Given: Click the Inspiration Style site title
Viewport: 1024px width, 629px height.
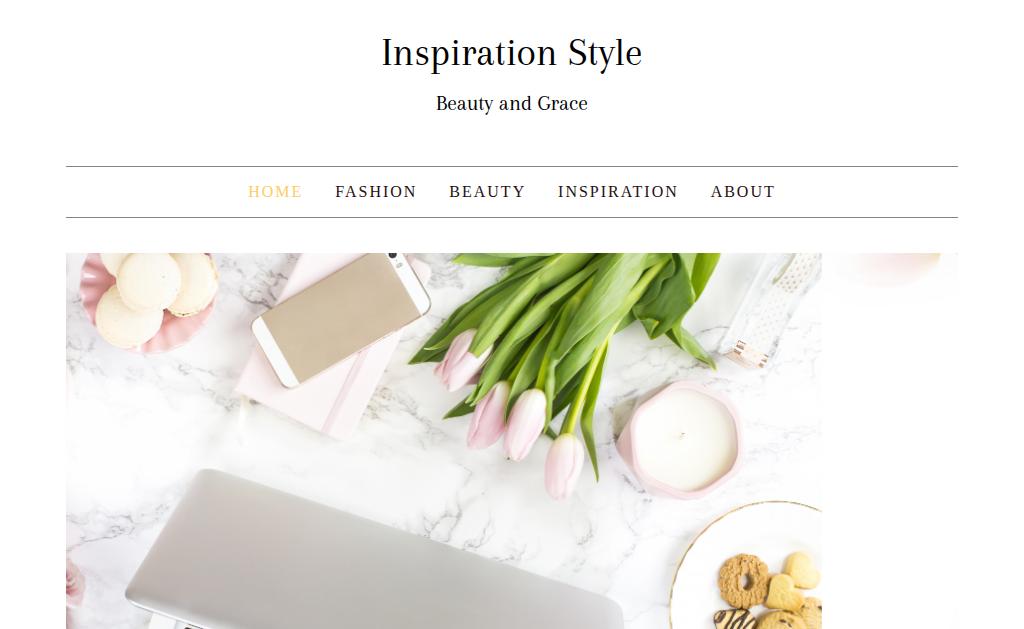Looking at the screenshot, I should (x=511, y=53).
